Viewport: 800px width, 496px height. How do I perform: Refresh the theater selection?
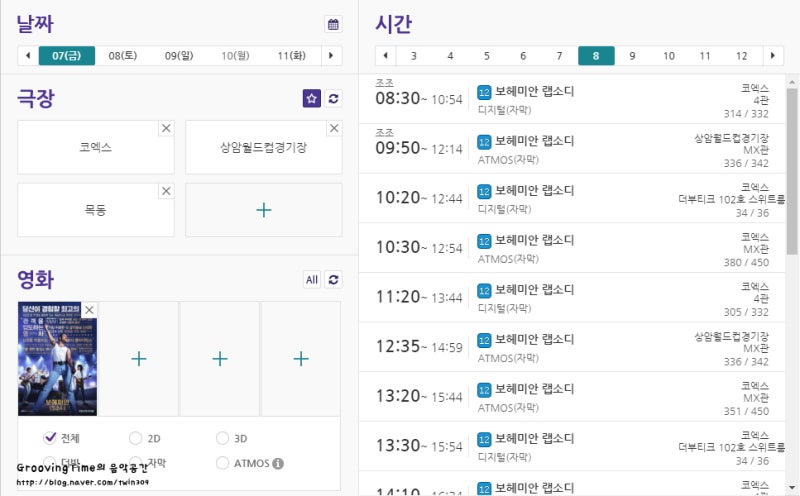click(x=334, y=98)
